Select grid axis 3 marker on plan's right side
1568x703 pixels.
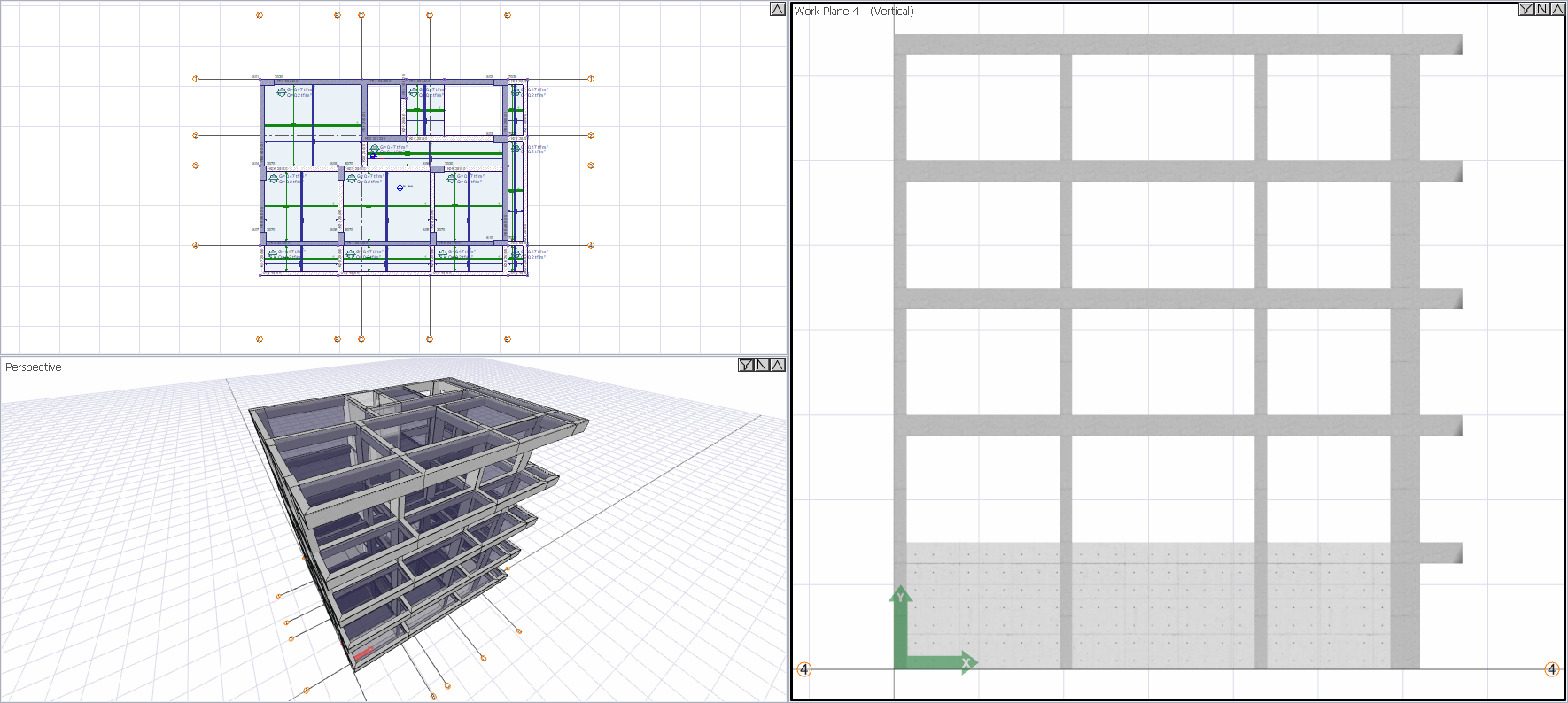tap(591, 166)
